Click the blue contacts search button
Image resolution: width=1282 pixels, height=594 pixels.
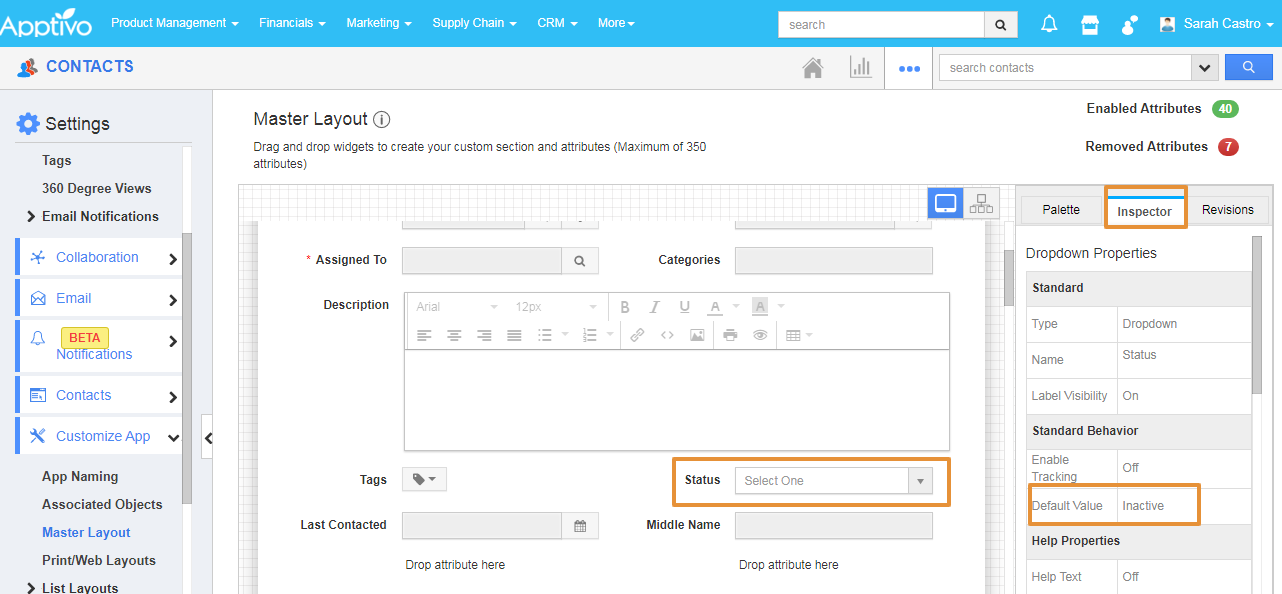coord(1248,68)
